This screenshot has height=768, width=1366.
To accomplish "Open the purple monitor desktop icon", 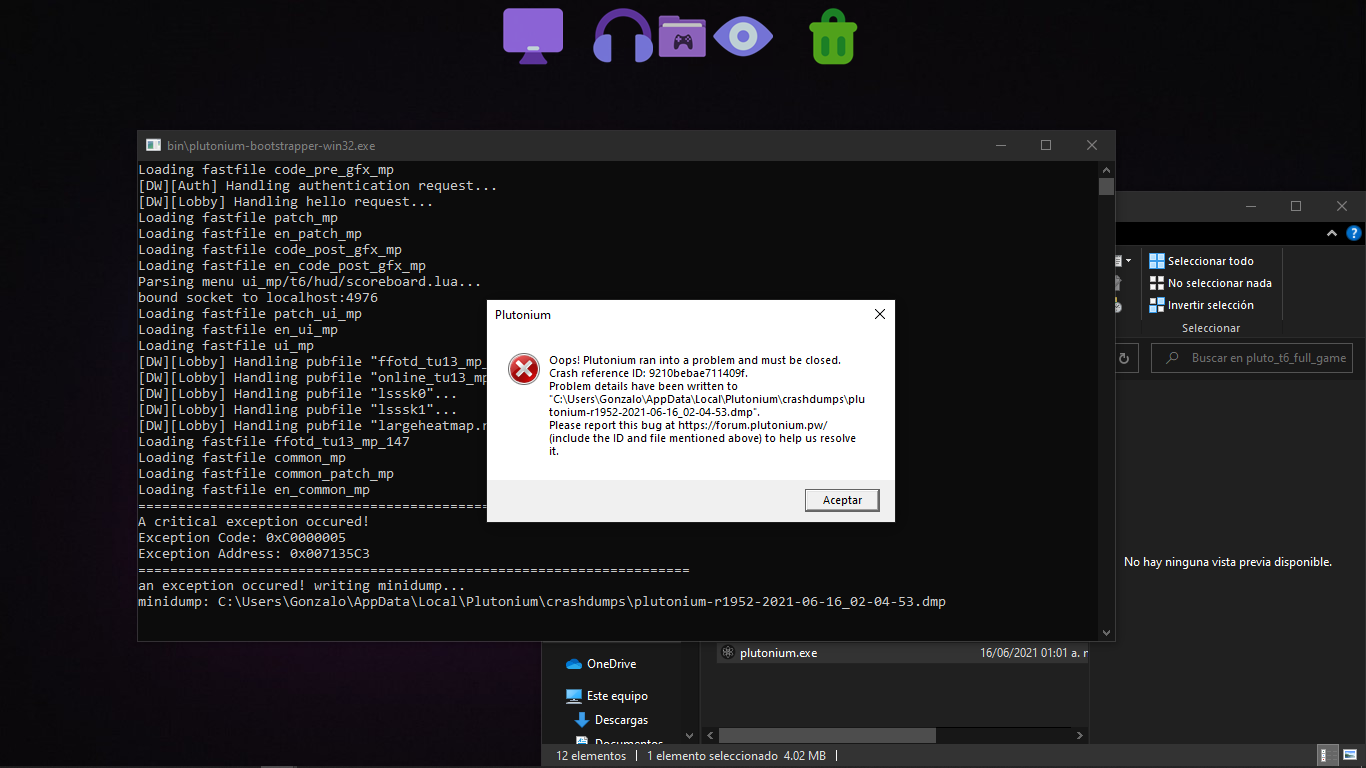I will point(533,36).
